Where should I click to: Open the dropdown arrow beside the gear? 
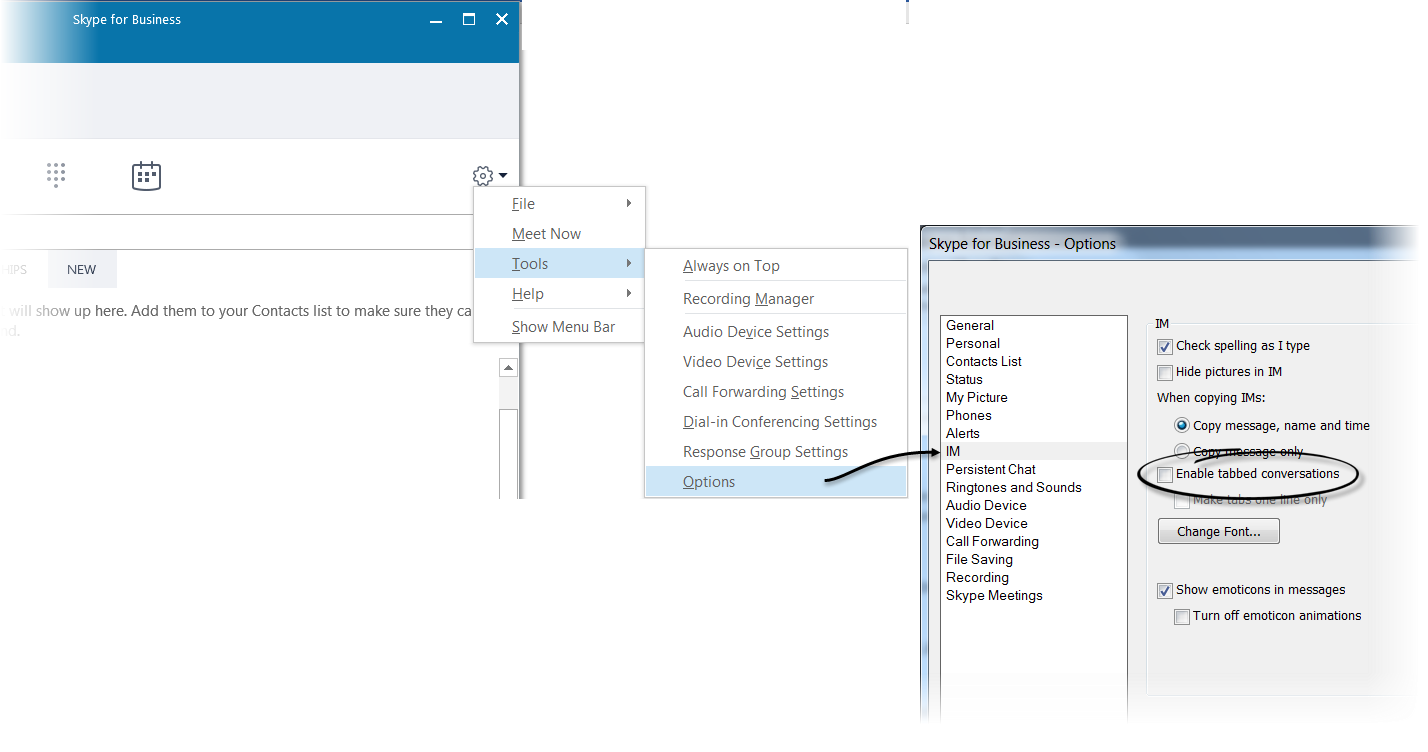click(x=501, y=174)
